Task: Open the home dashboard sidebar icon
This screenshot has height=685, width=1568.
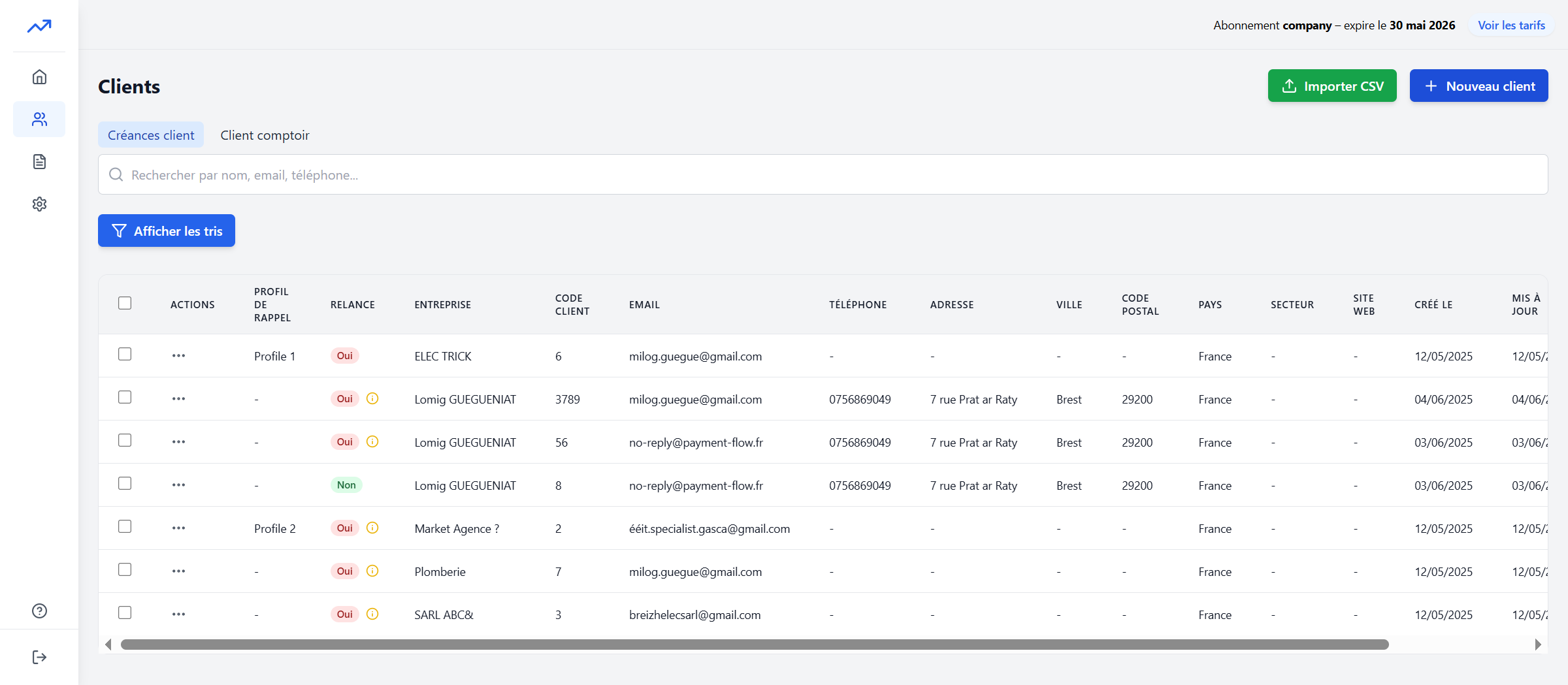Action: pos(39,77)
